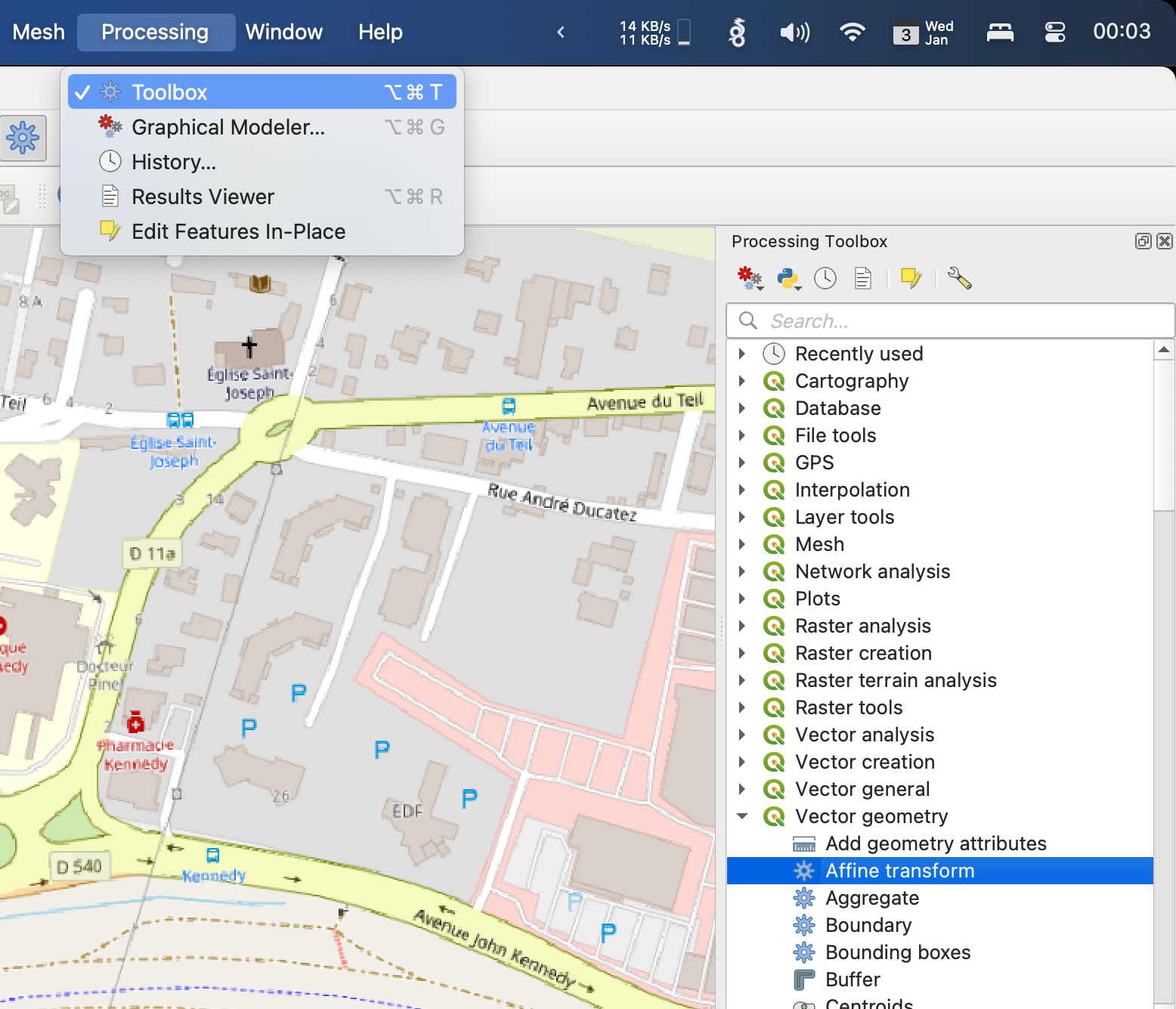Click the collapse chevron in menu bar
1176x1009 pixels.
(x=561, y=32)
